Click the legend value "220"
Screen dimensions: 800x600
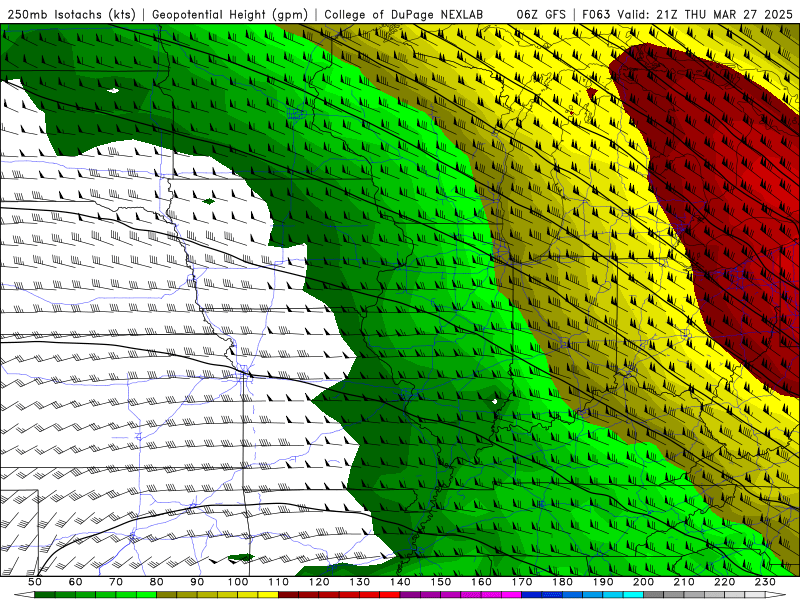click(724, 582)
